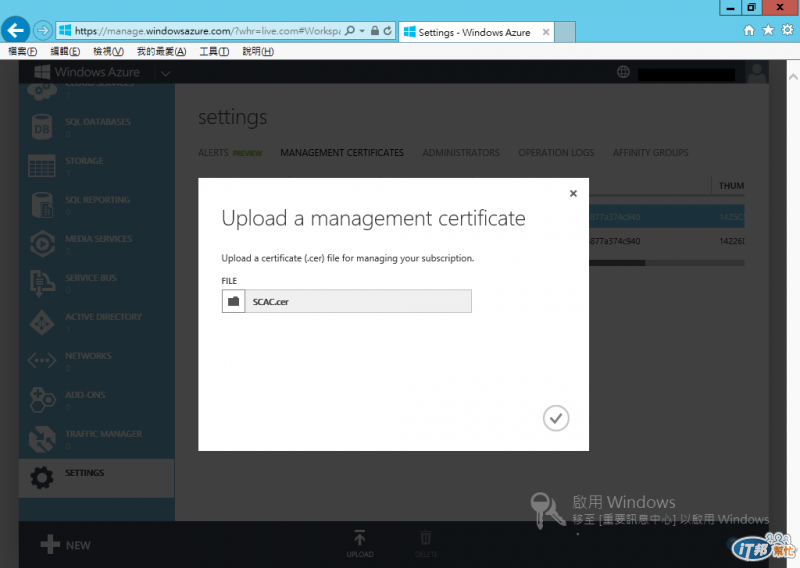Select certificate row with thumbprint 14226
The width and height of the screenshot is (800, 568).
pyautogui.click(x=667, y=241)
